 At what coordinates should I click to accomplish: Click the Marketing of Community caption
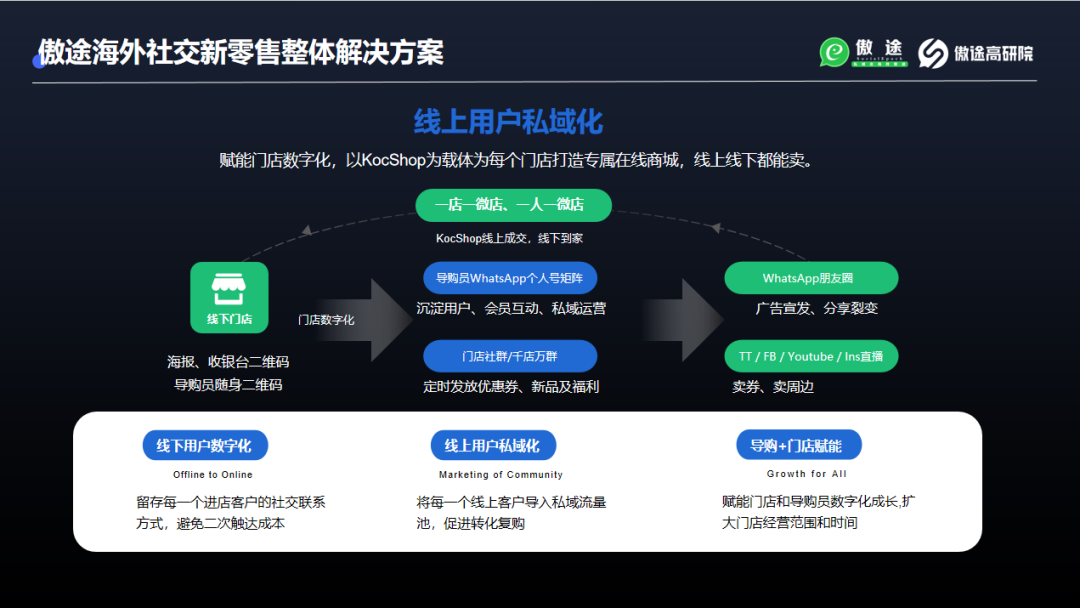501,474
